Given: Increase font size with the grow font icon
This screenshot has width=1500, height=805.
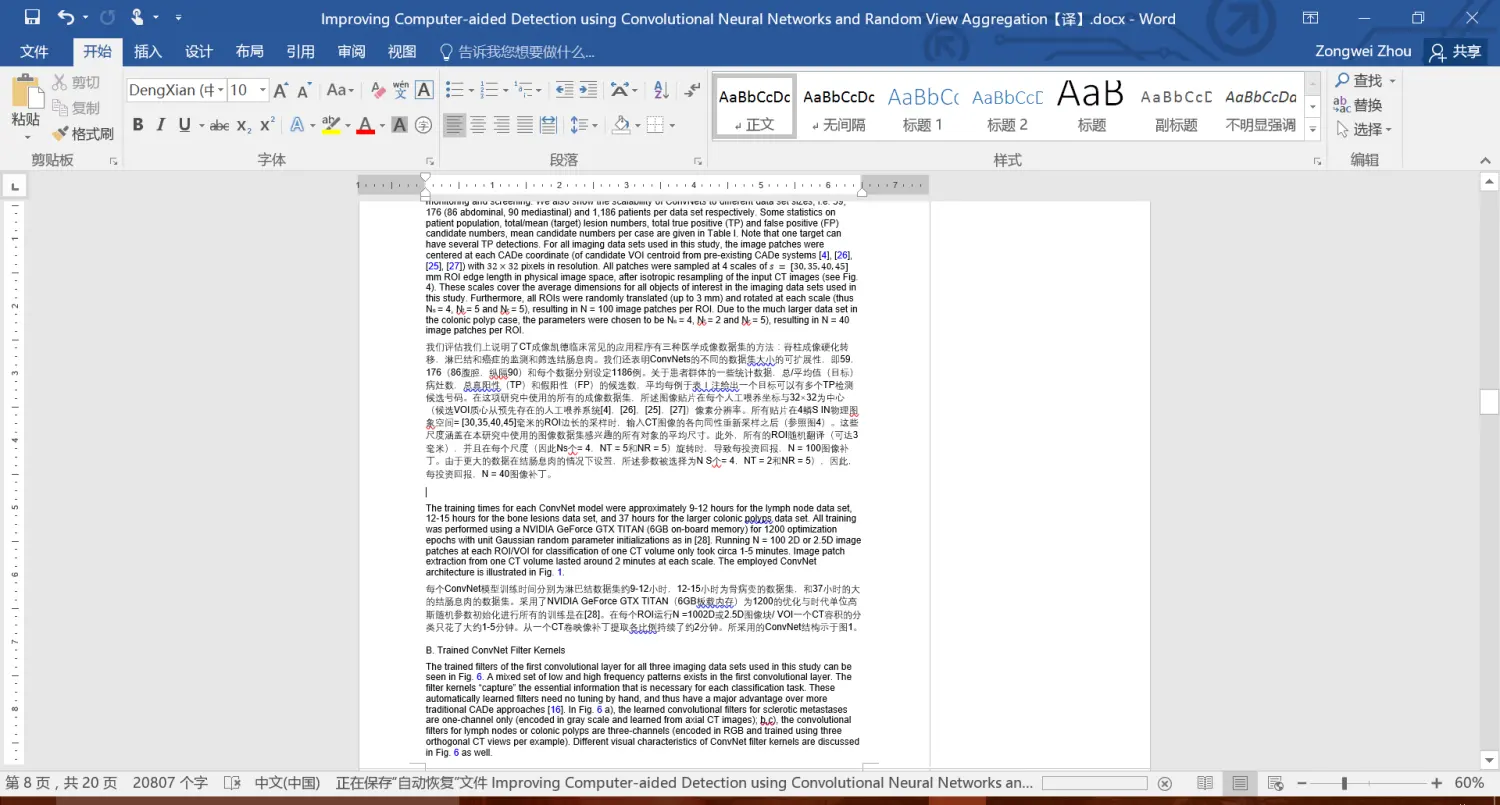Looking at the screenshot, I should click(281, 90).
